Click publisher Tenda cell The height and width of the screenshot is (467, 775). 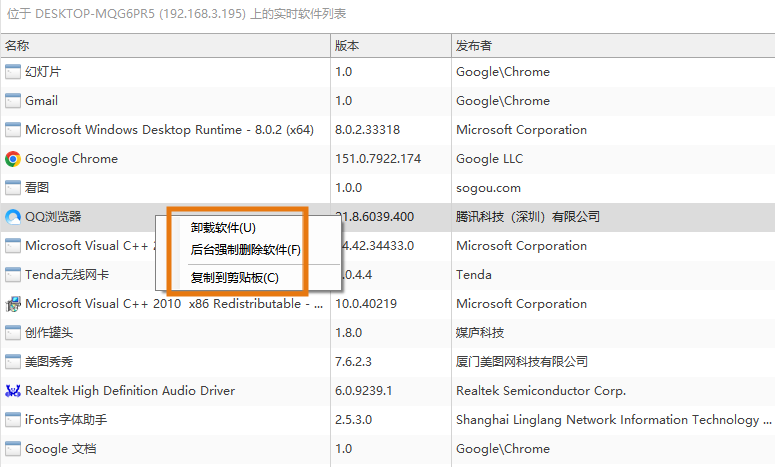click(x=474, y=275)
